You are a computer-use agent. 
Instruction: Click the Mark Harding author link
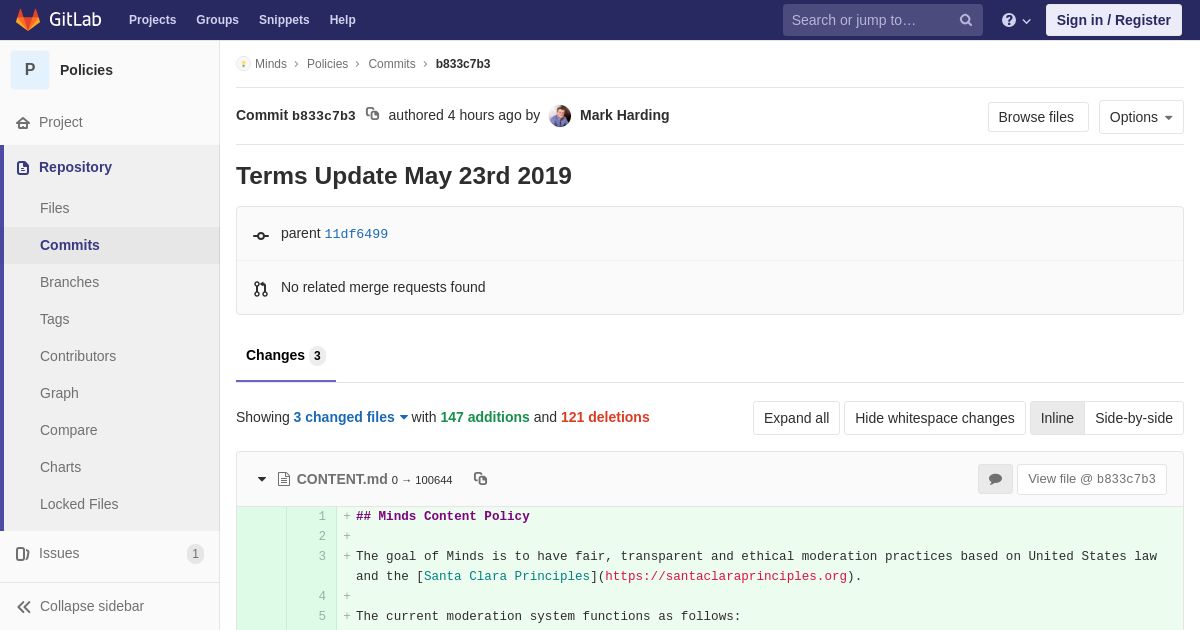pos(625,115)
